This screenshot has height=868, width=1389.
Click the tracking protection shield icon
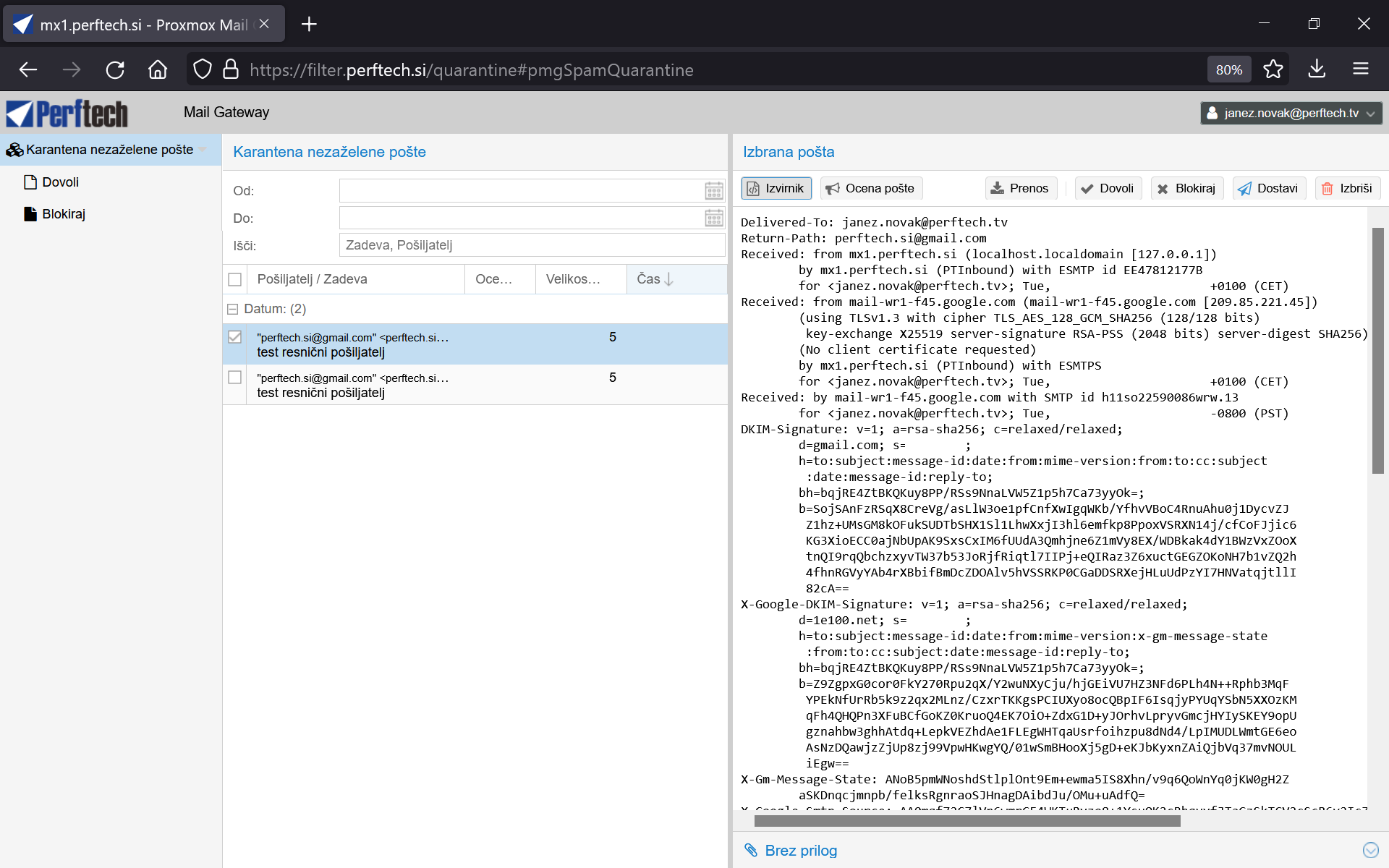[x=203, y=69]
